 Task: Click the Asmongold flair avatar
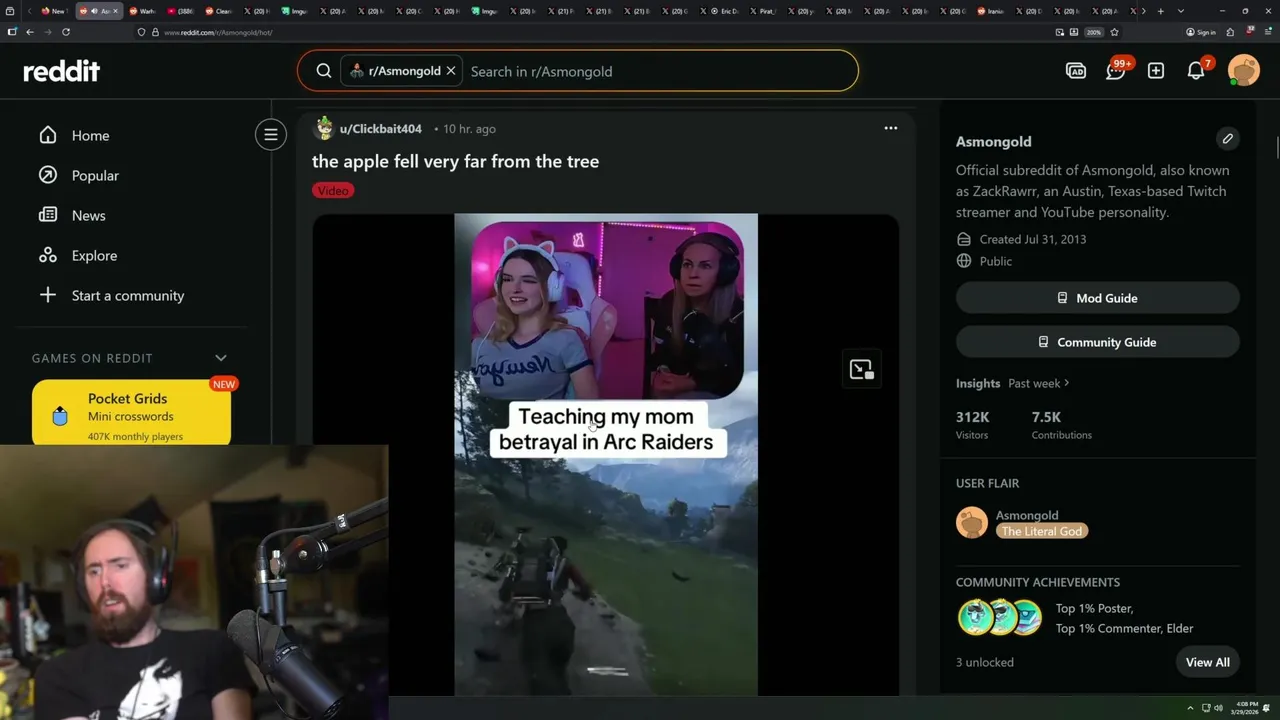click(x=972, y=522)
